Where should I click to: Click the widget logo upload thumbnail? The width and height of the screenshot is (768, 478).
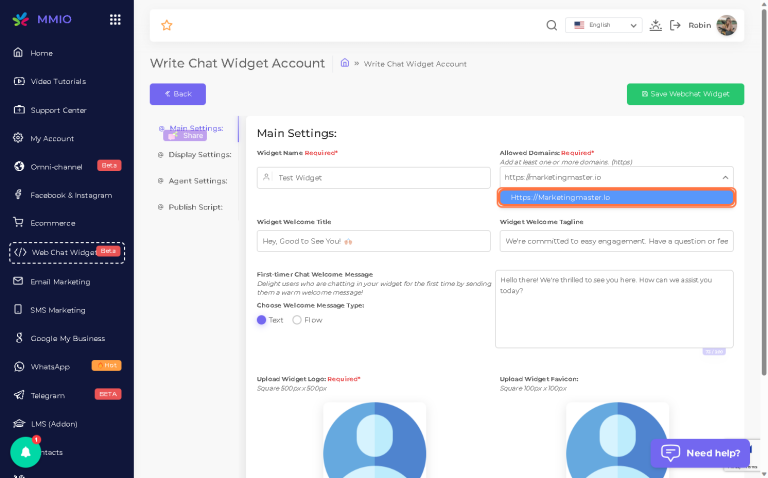coord(375,440)
